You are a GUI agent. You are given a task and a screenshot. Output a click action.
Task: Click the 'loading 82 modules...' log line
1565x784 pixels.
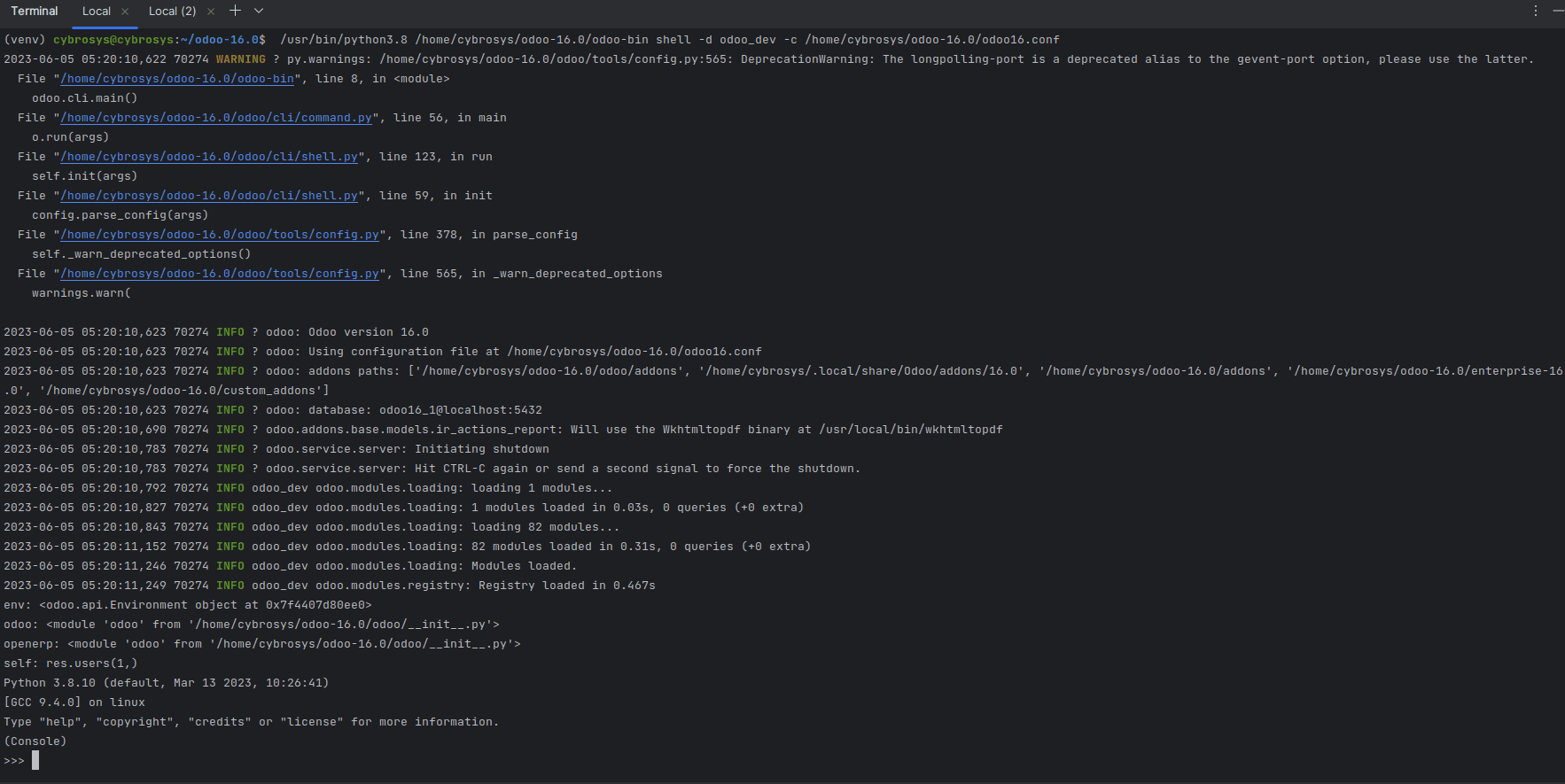coord(312,527)
